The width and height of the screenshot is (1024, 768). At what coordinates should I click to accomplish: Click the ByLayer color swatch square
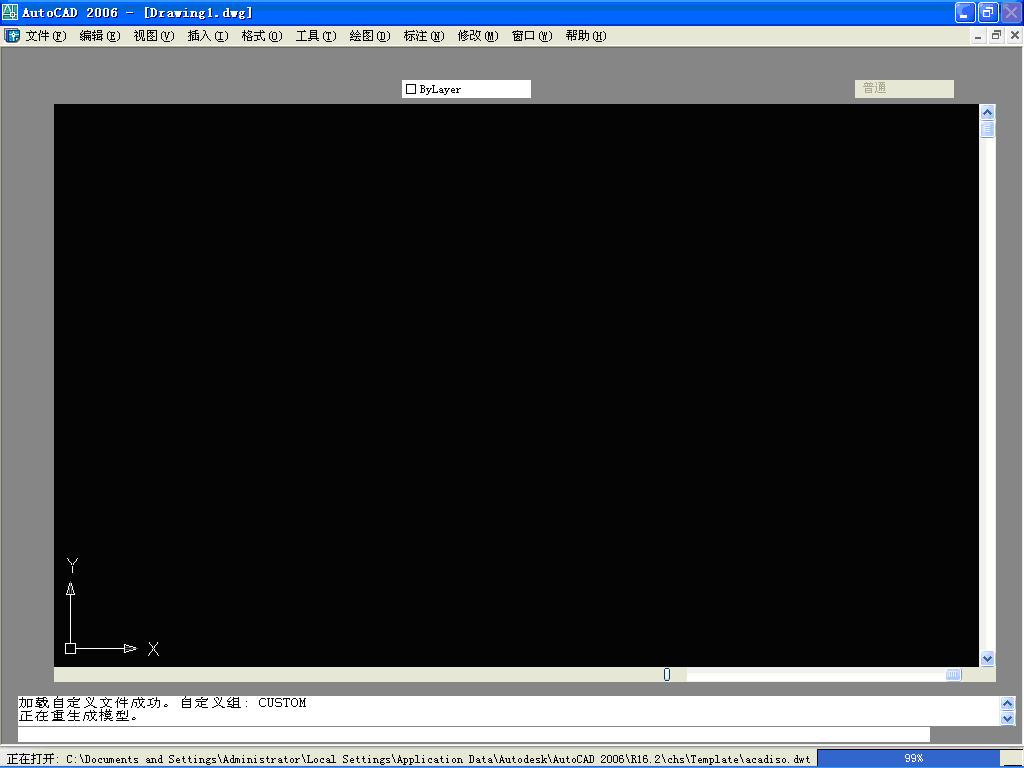click(410, 88)
